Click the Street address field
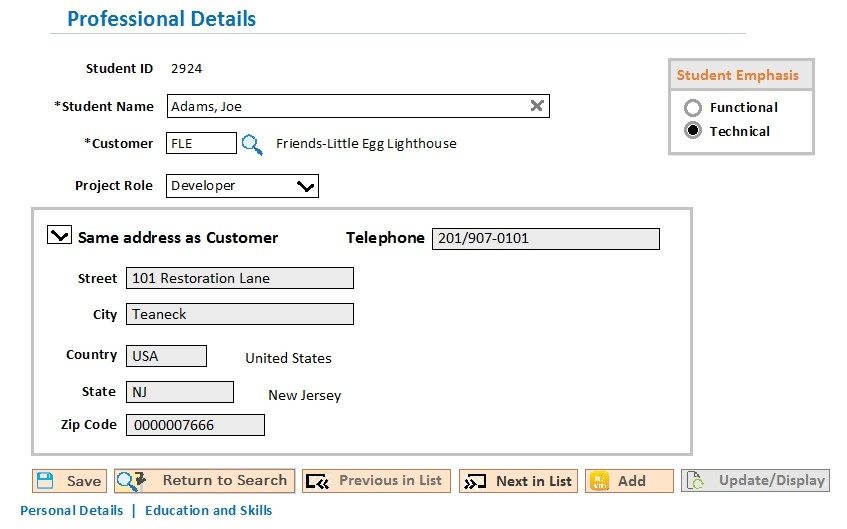The height and width of the screenshot is (529, 847). (x=240, y=278)
